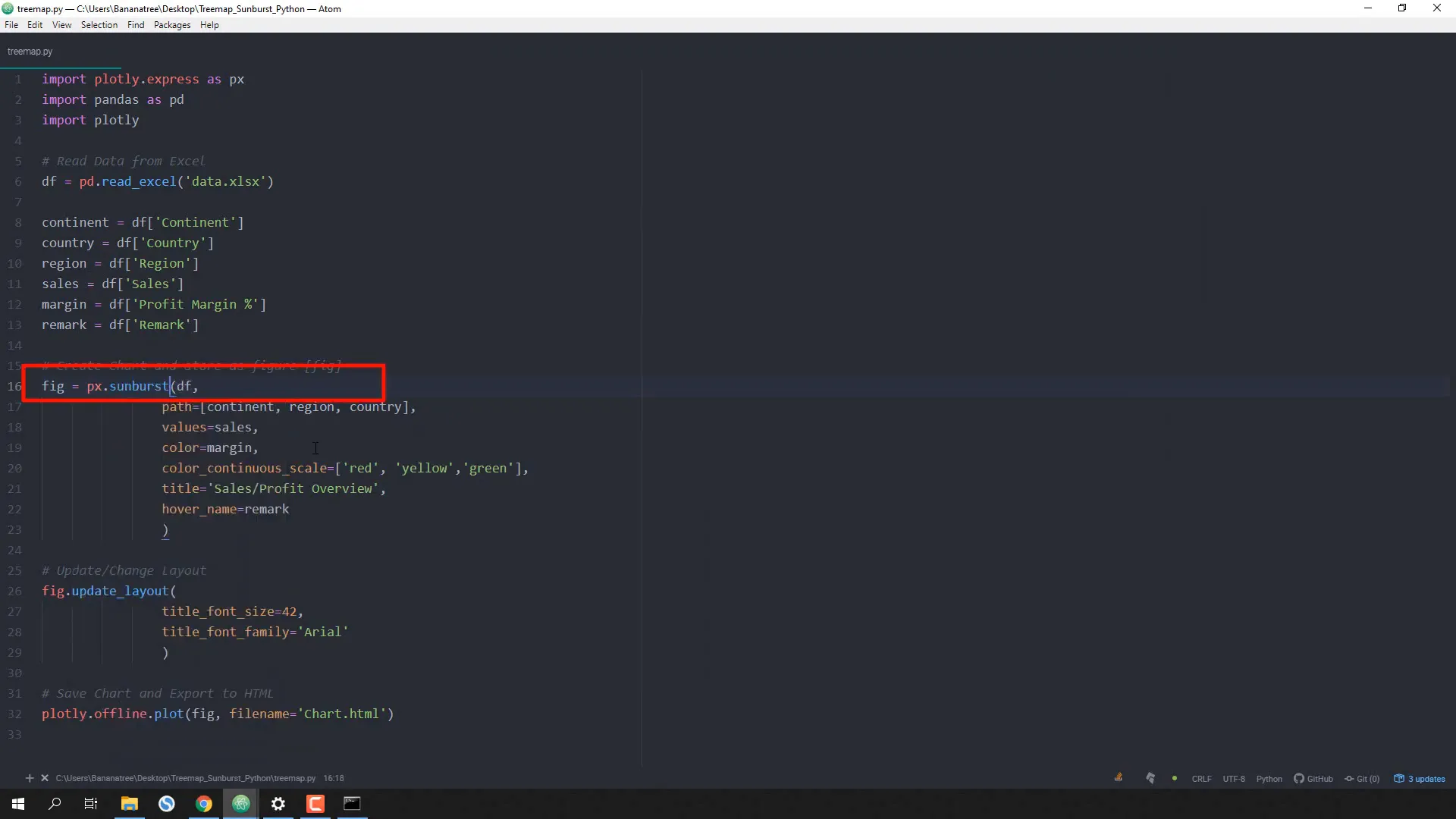Open the Packages menu
This screenshot has width=1456, height=819.
(172, 25)
